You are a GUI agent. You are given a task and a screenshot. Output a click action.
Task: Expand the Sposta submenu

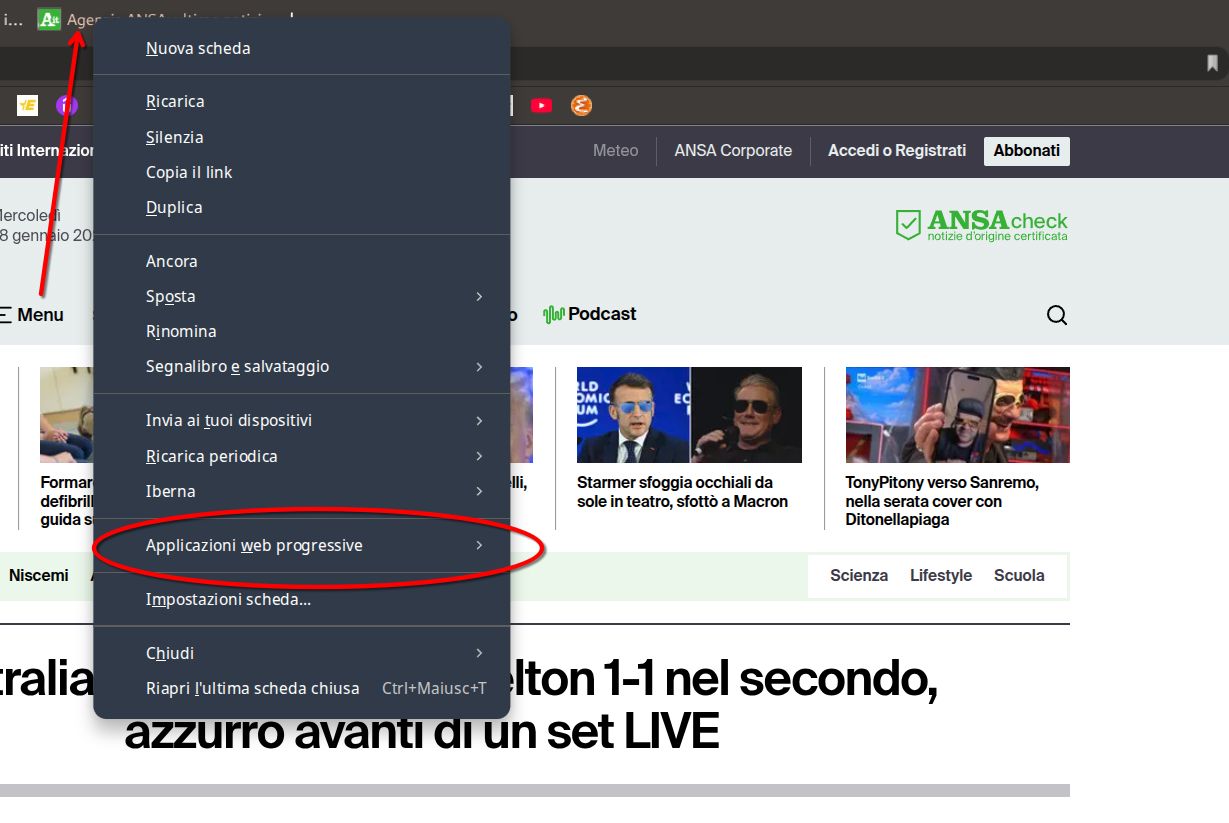coord(169,296)
